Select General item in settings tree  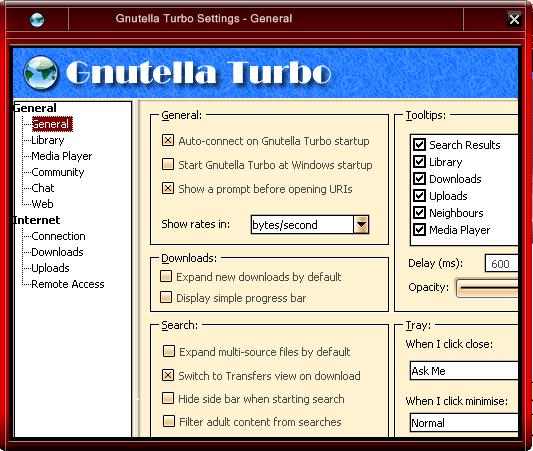click(52, 124)
